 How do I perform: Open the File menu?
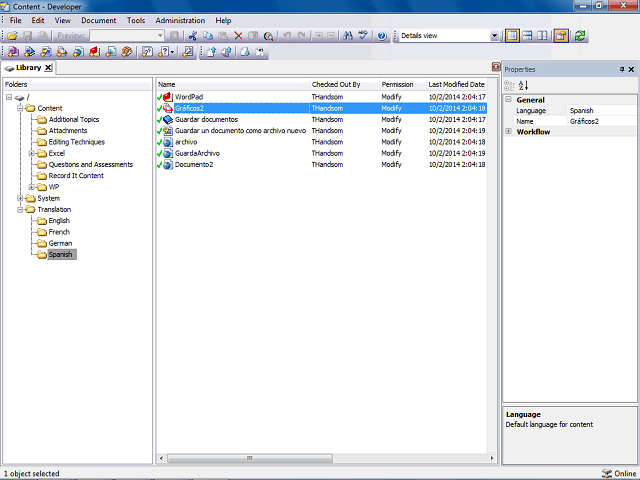point(16,20)
